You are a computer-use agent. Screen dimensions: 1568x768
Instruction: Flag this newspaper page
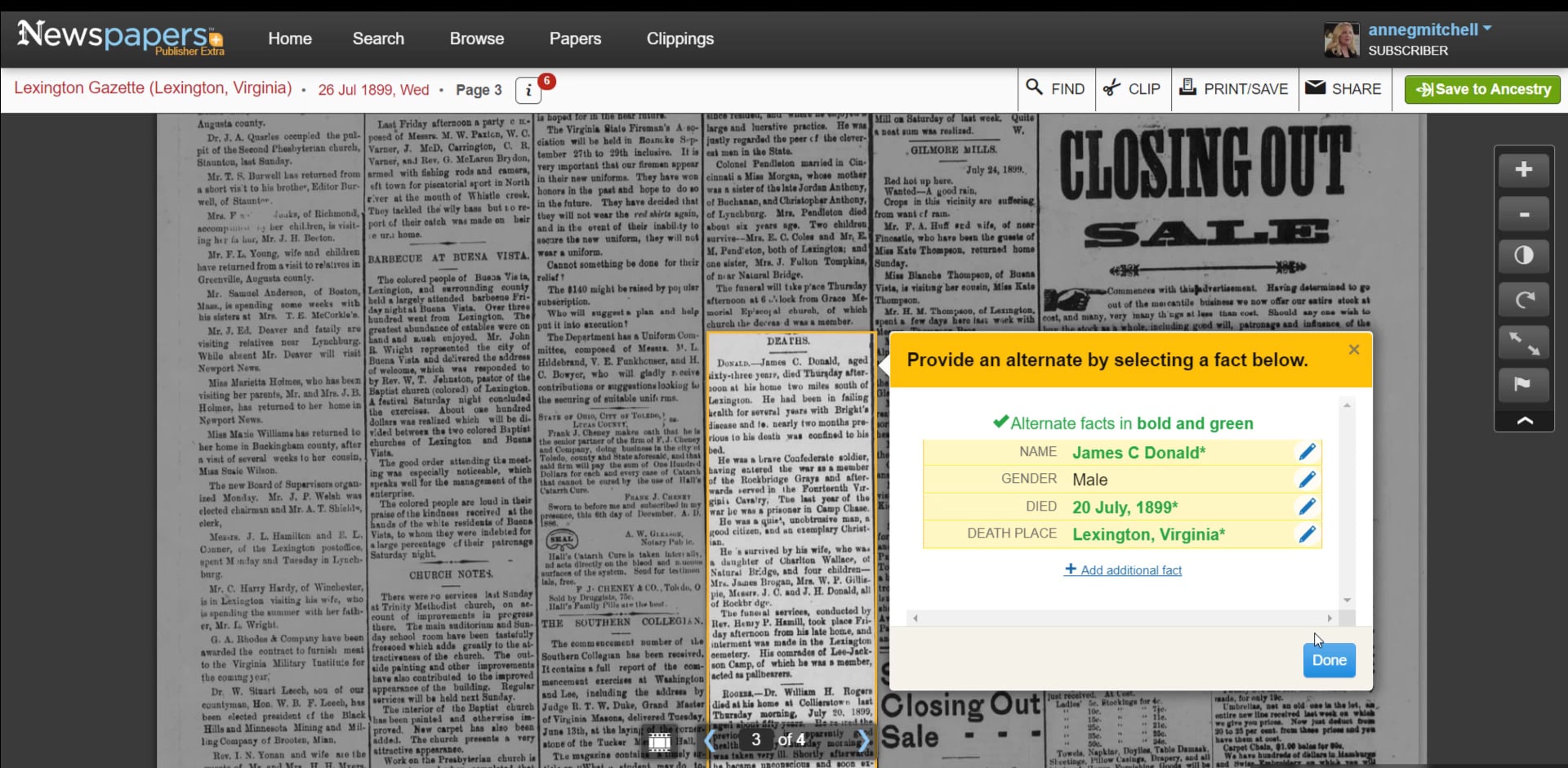[x=1524, y=386]
